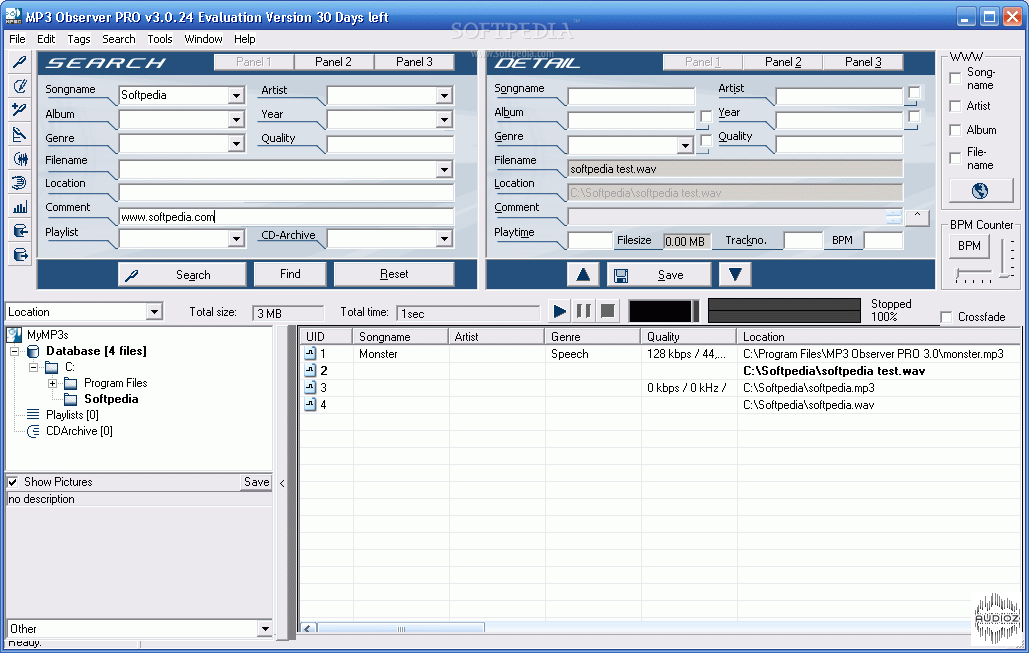The width and height of the screenshot is (1029, 653).
Task: Save the picture description with Save button
Action: 257,482
